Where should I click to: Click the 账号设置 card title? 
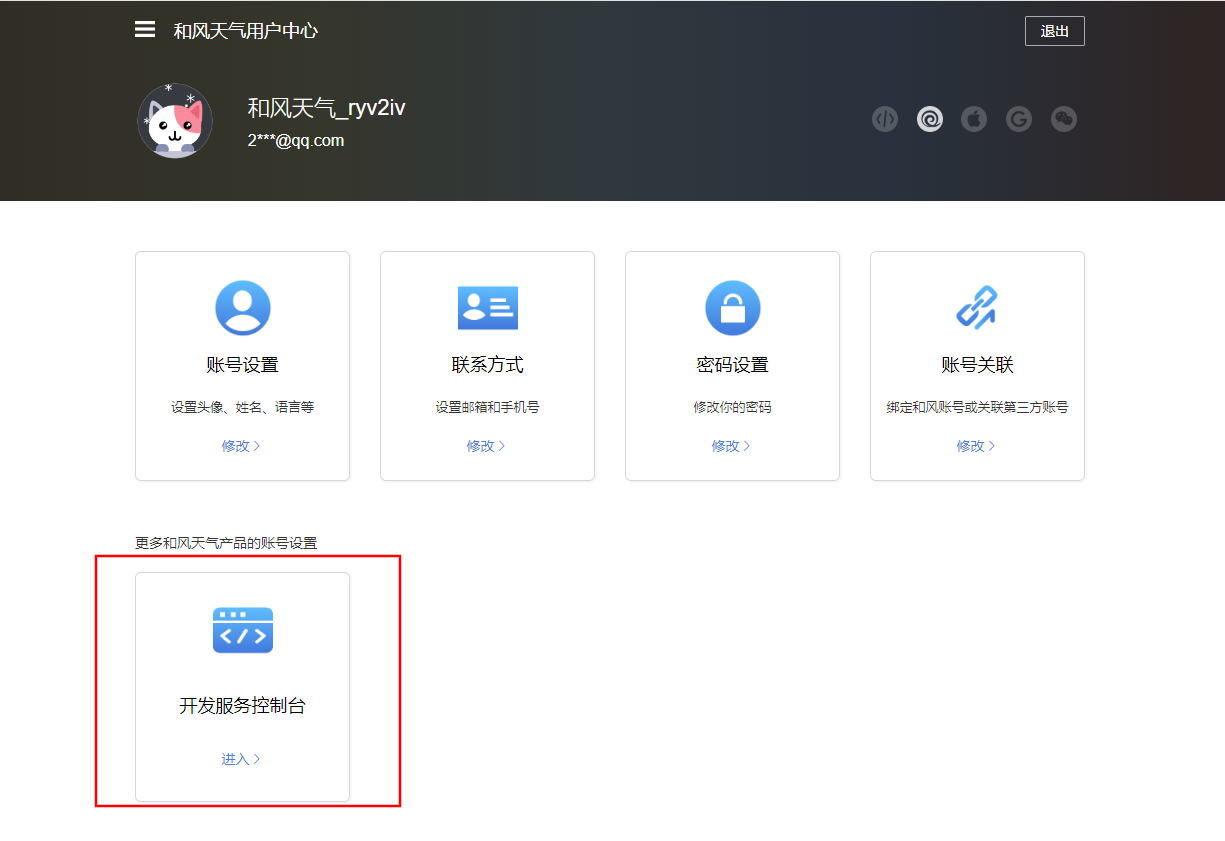[x=243, y=365]
